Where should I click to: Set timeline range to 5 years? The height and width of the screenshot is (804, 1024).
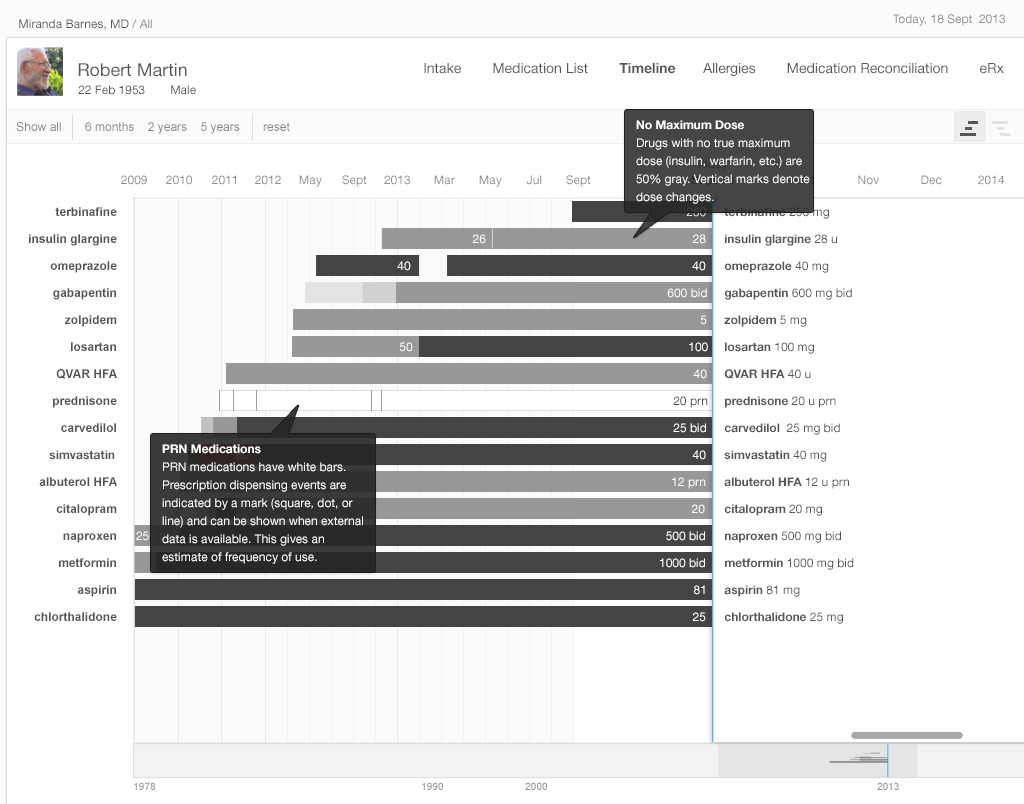(220, 127)
